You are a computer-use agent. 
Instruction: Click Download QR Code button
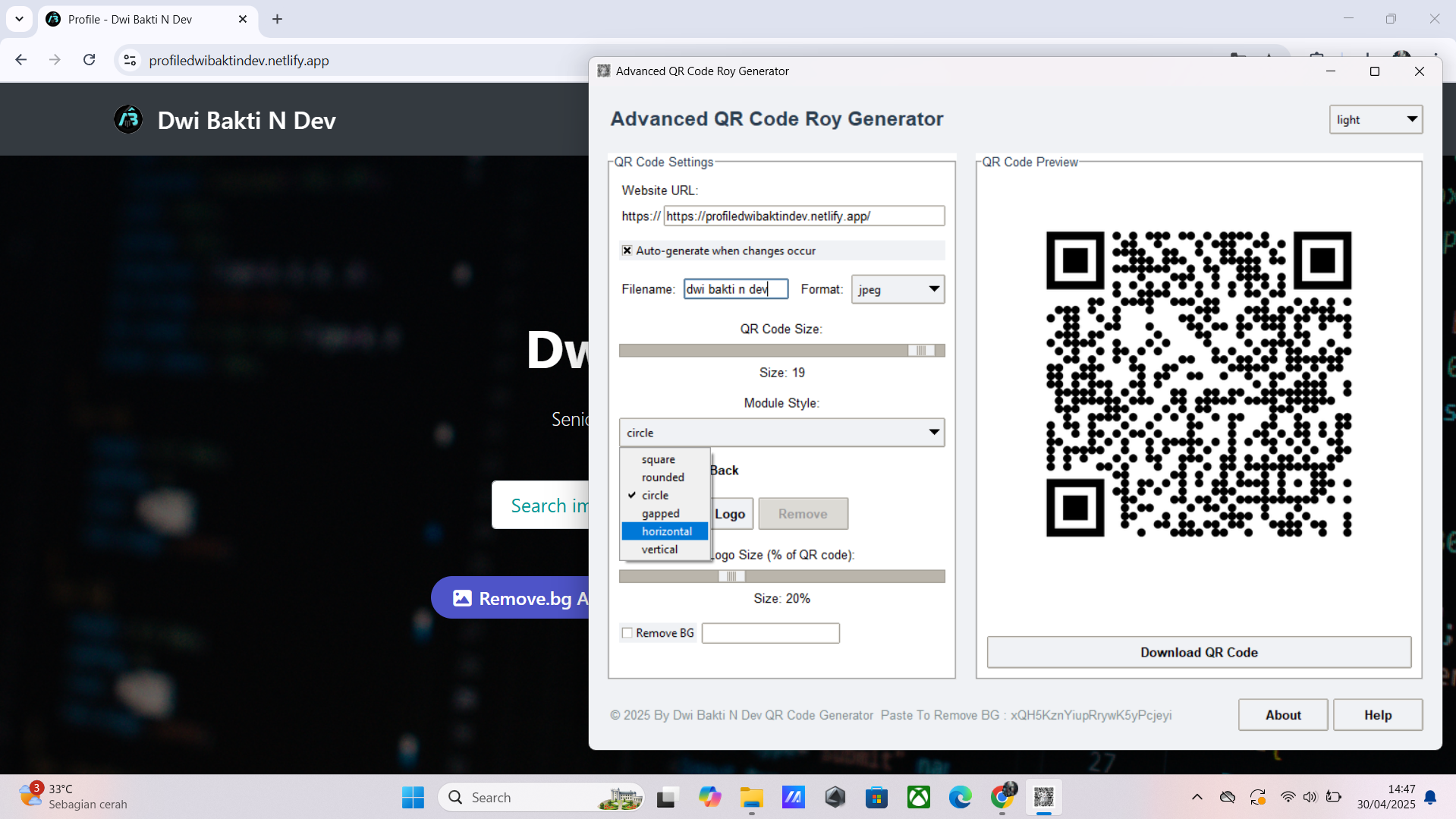pyautogui.click(x=1199, y=652)
